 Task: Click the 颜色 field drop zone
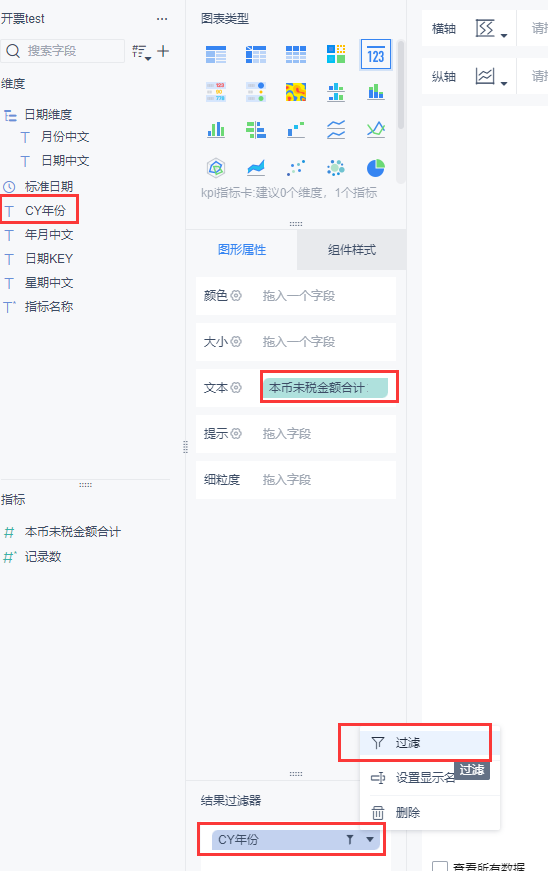click(x=328, y=296)
